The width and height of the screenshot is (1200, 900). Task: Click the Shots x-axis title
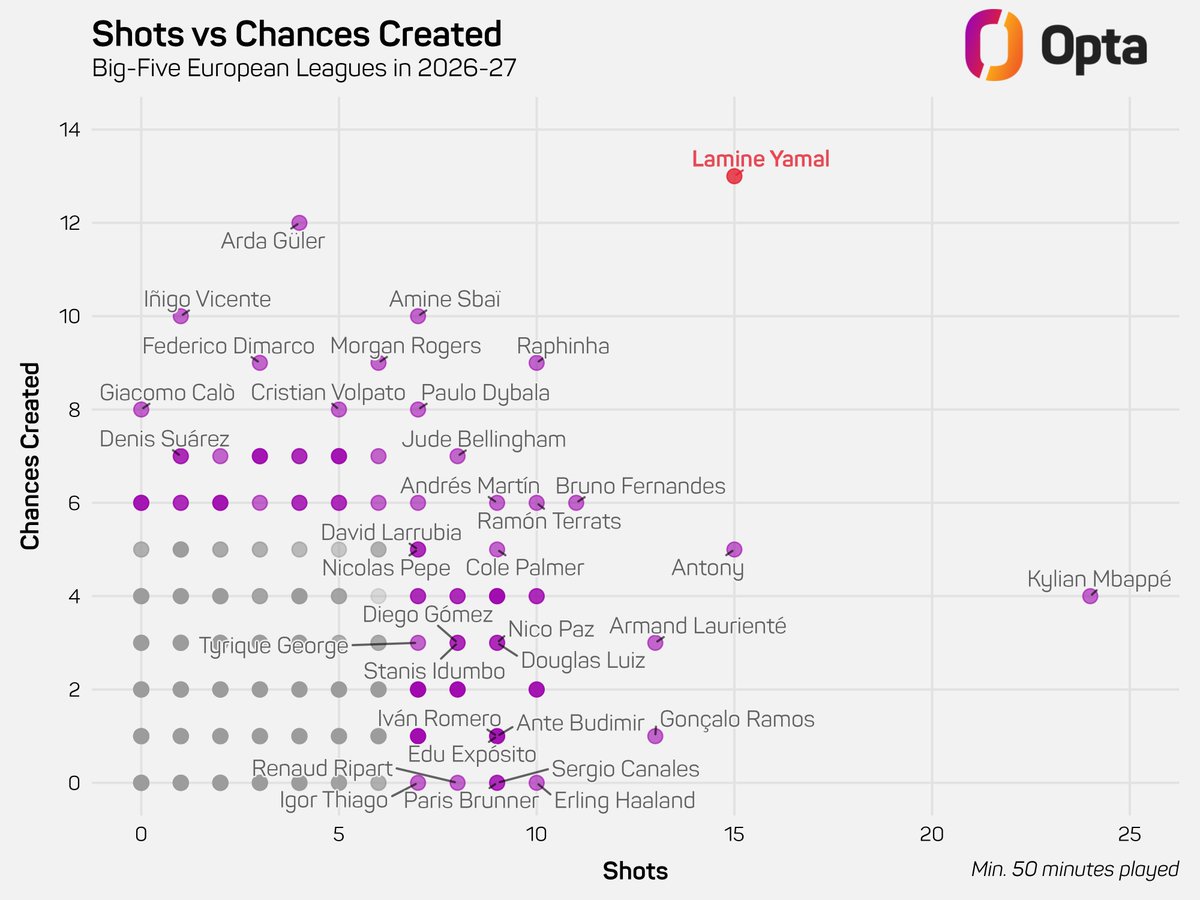635,871
